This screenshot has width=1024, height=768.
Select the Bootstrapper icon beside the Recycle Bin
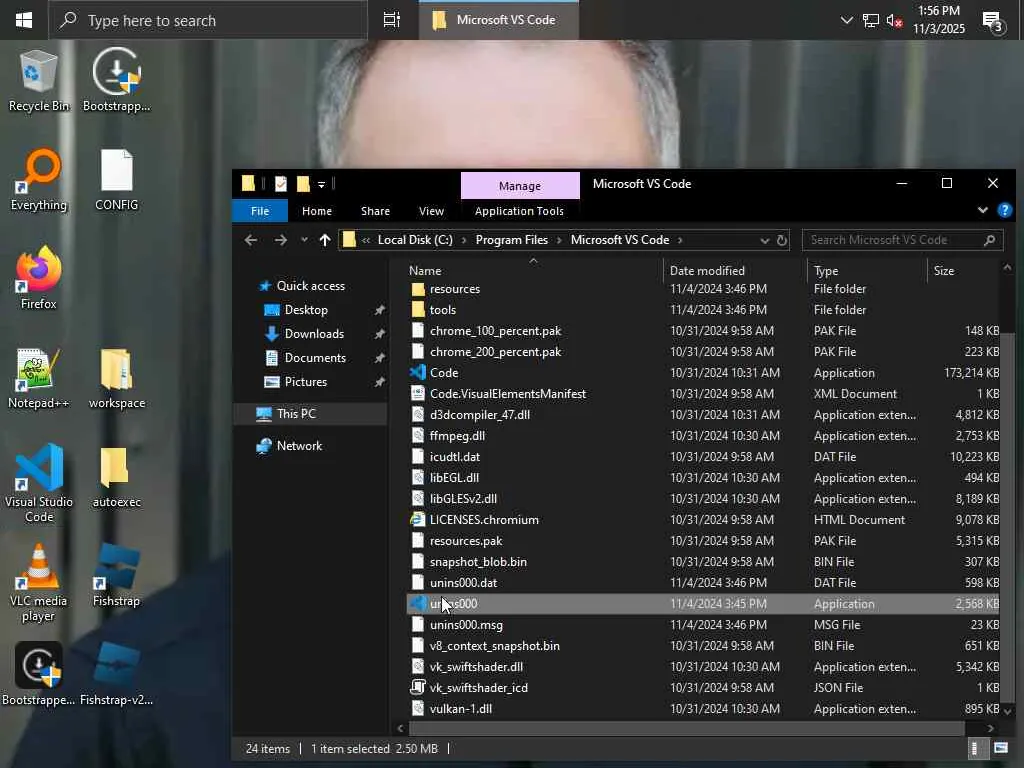[x=116, y=80]
